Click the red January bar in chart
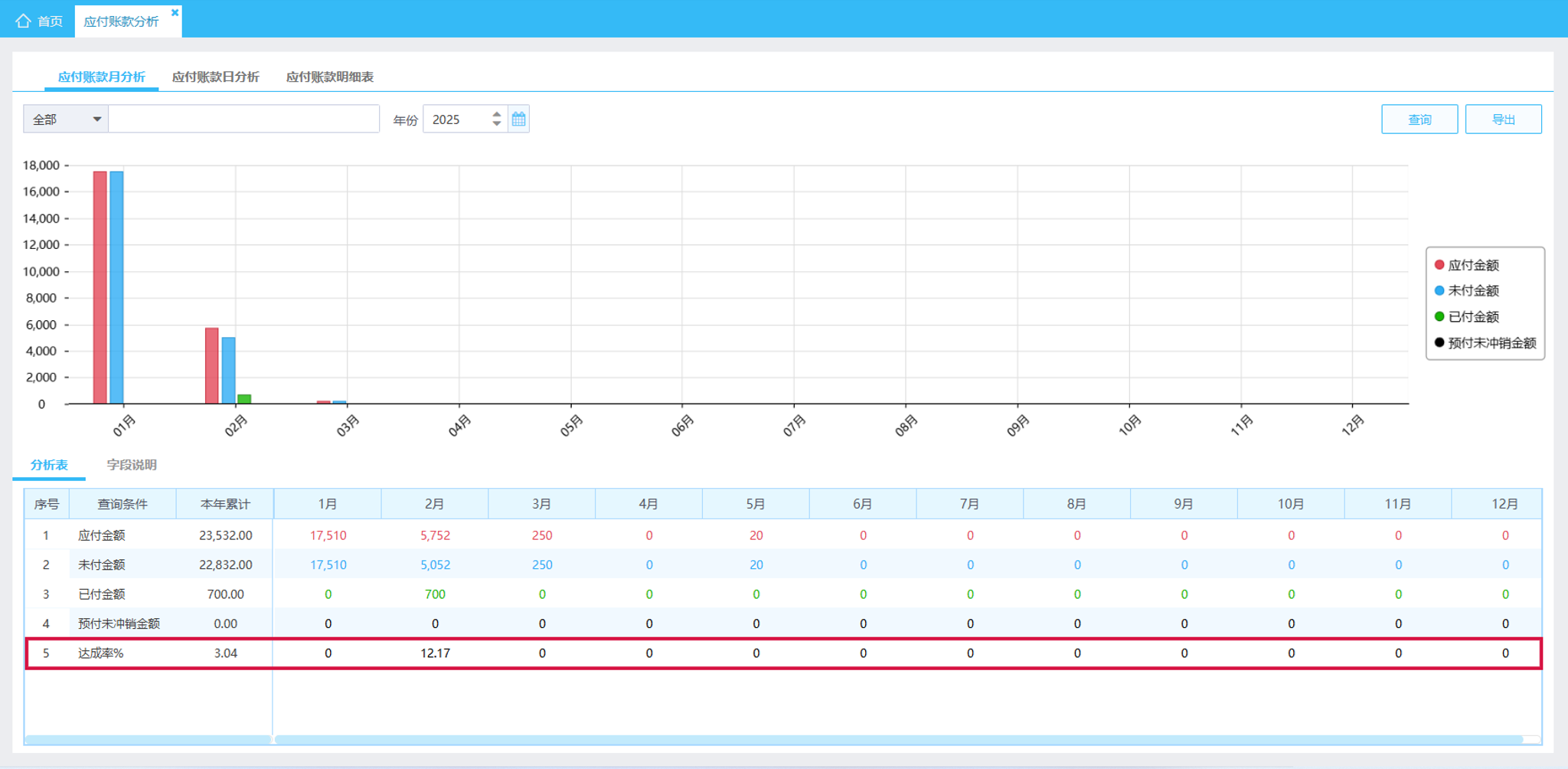The width and height of the screenshot is (1568, 769). coord(100,287)
